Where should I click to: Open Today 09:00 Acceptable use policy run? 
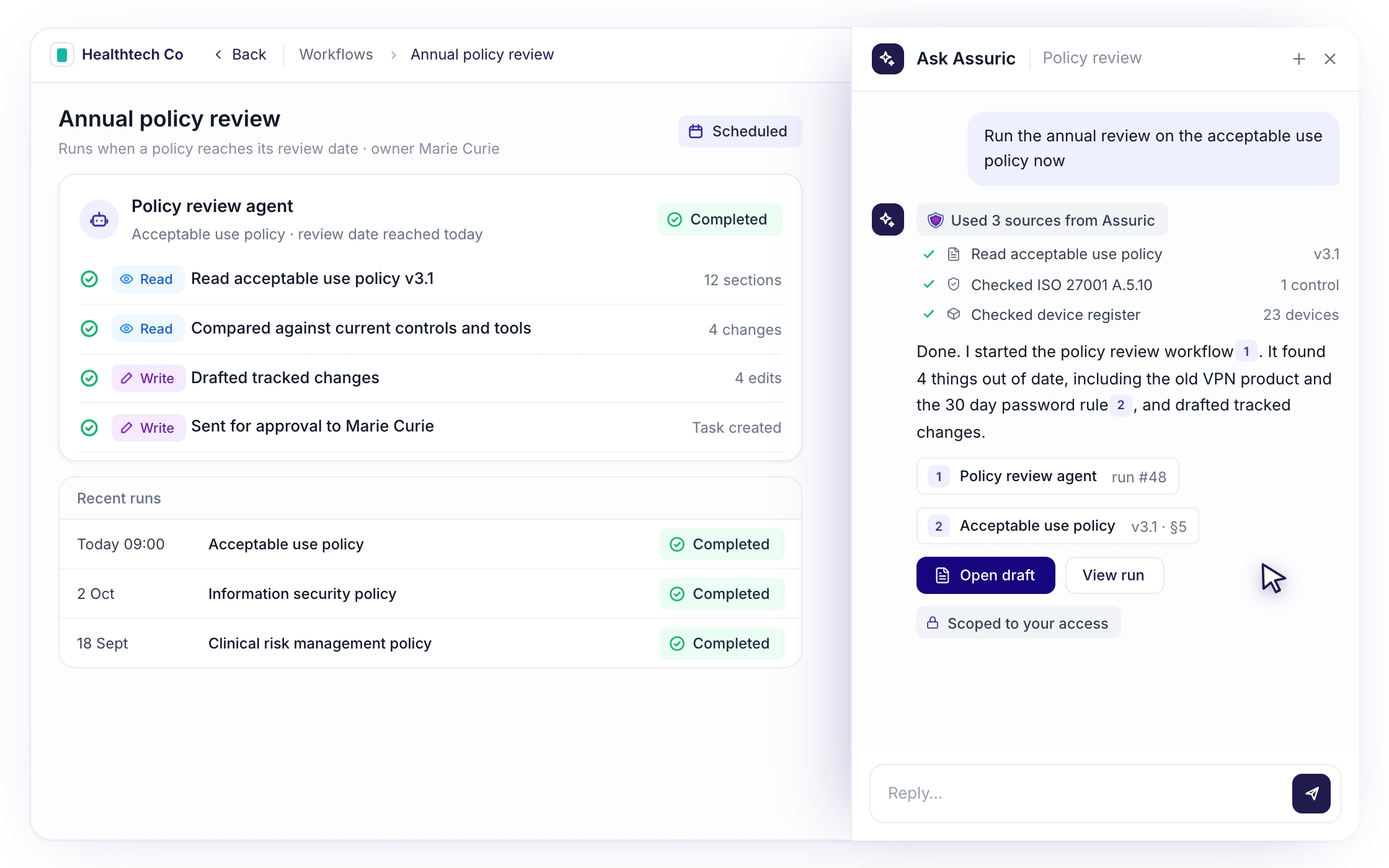point(430,544)
